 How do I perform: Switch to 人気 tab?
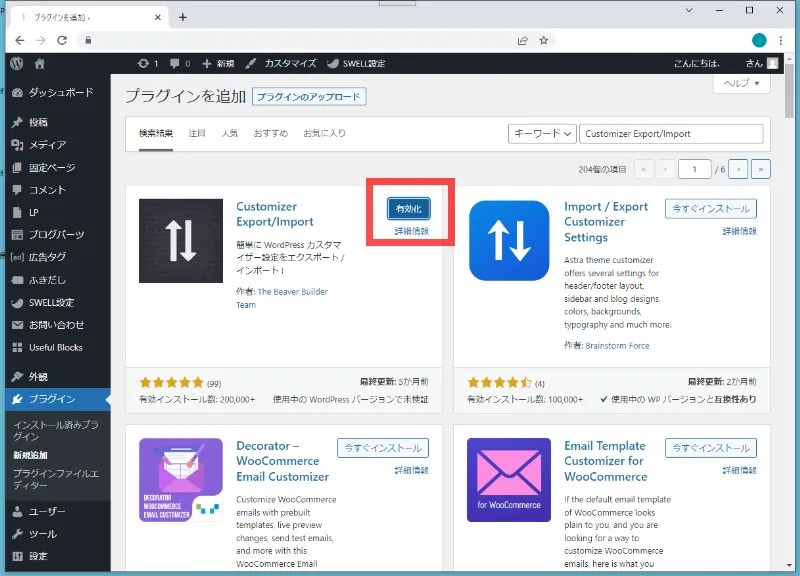tap(230, 134)
